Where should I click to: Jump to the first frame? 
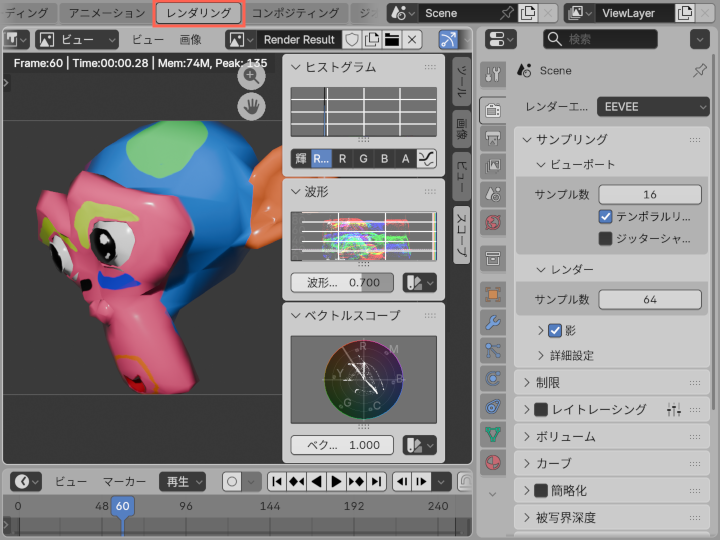[277, 482]
